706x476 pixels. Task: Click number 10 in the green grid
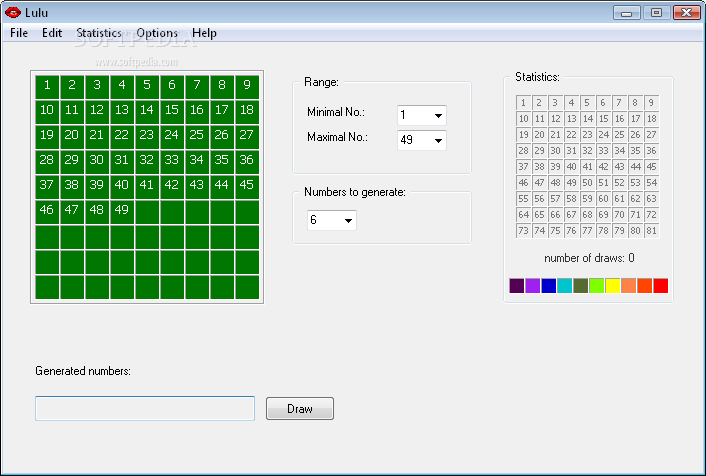pos(47,112)
